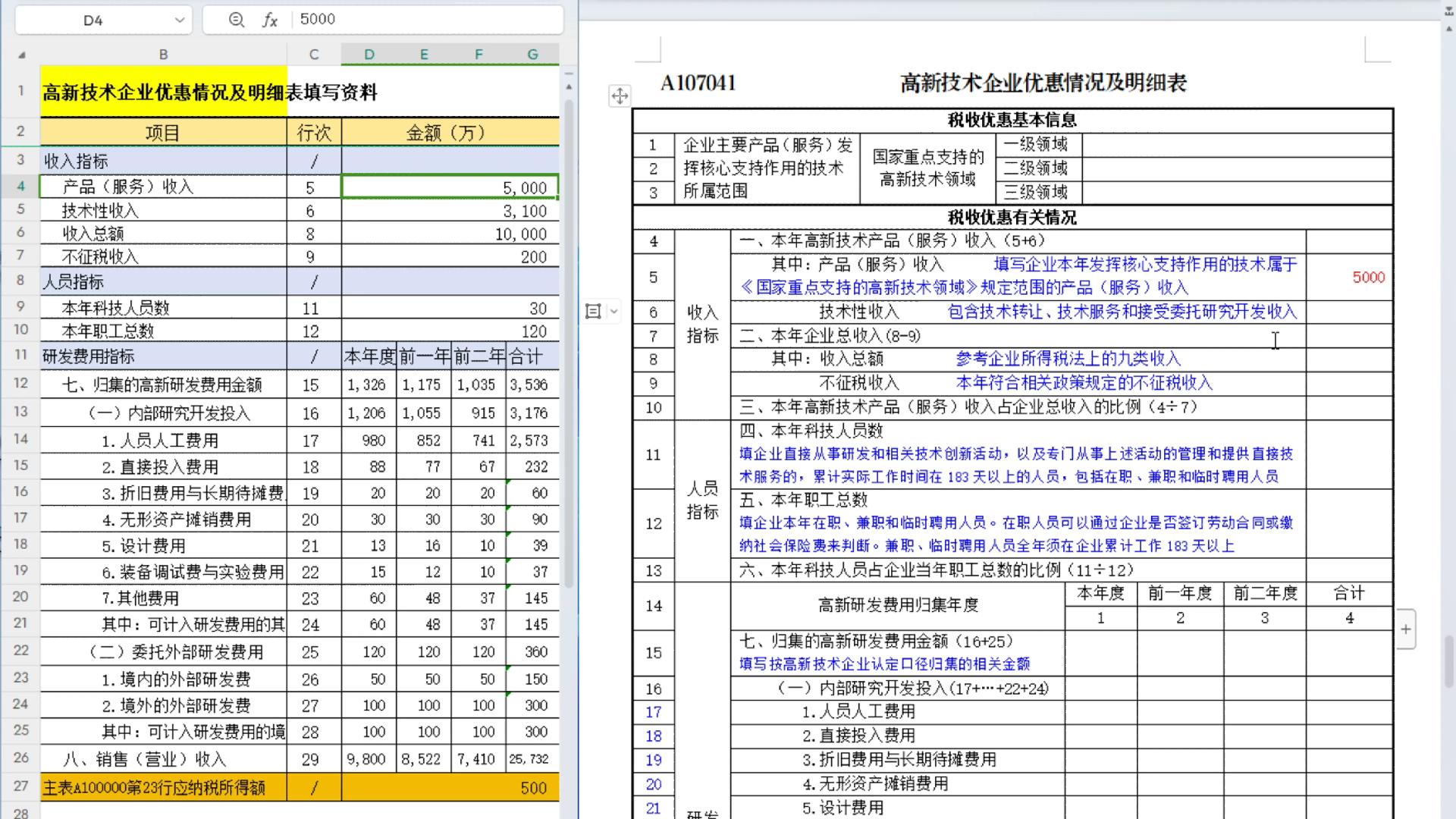The width and height of the screenshot is (1456, 819).
Task: Click the 1.人员人工费用 label in spreadsheet
Action: click(x=163, y=441)
